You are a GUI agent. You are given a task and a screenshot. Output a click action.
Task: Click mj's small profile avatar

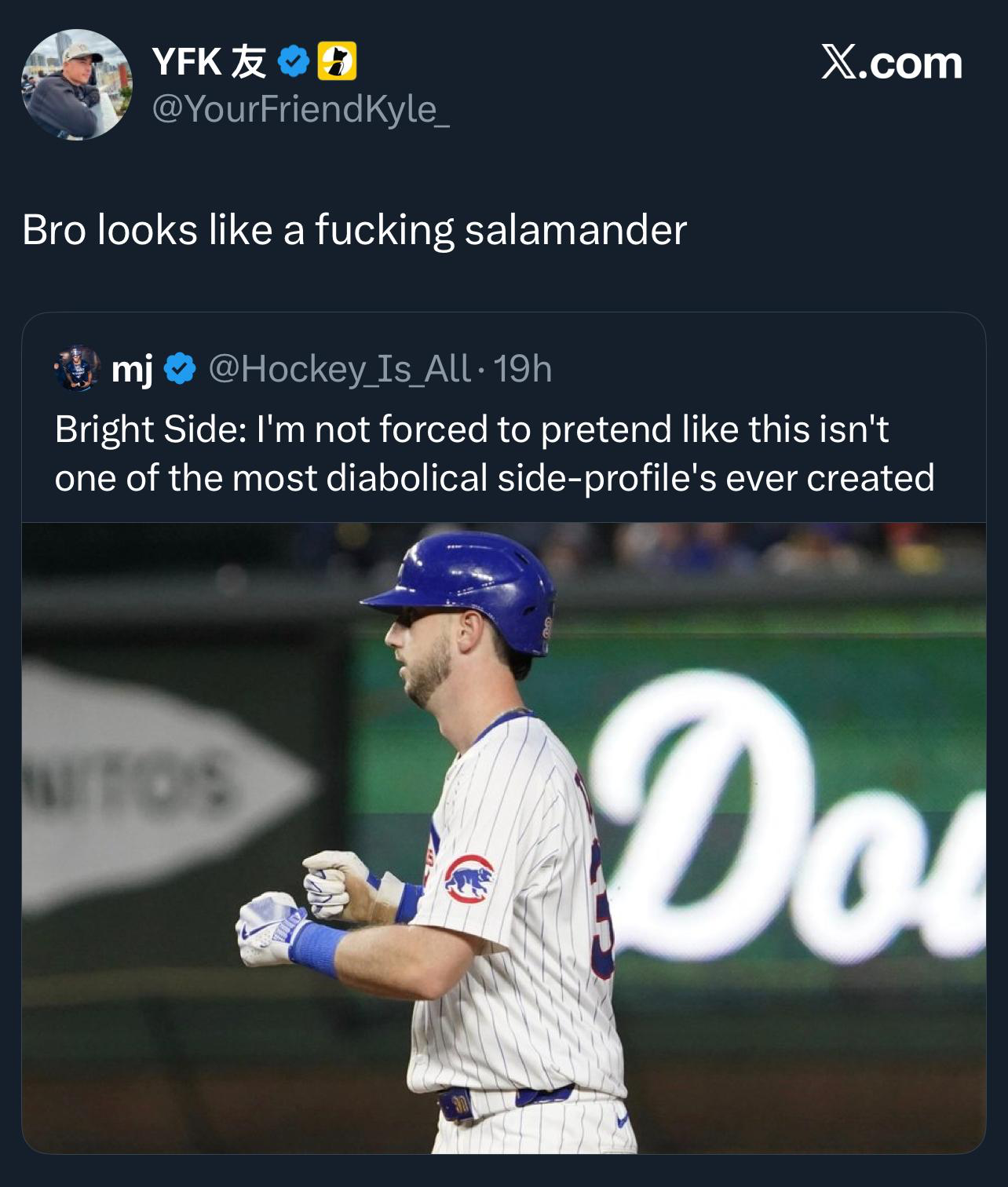pos(76,367)
